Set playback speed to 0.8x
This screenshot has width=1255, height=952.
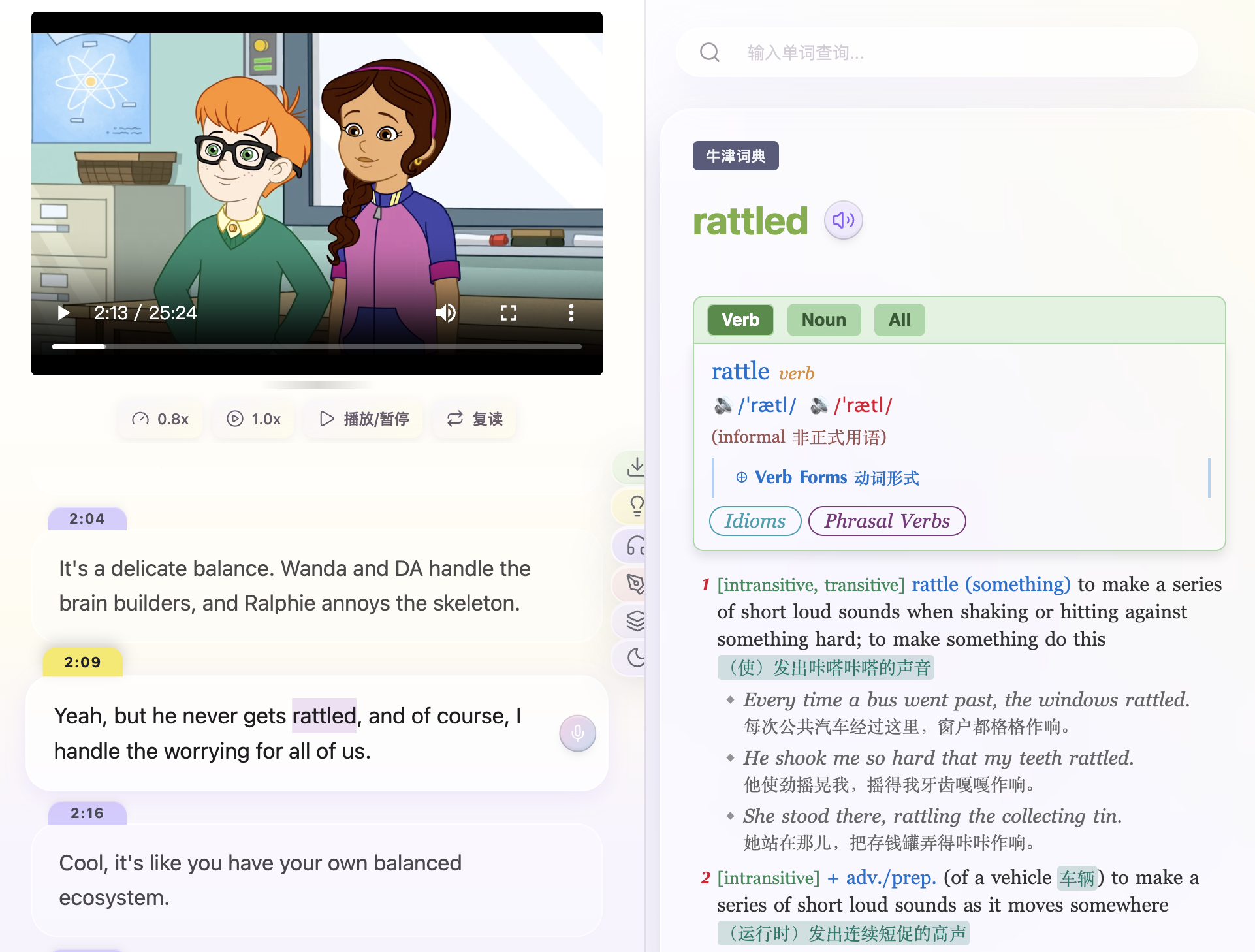(161, 419)
